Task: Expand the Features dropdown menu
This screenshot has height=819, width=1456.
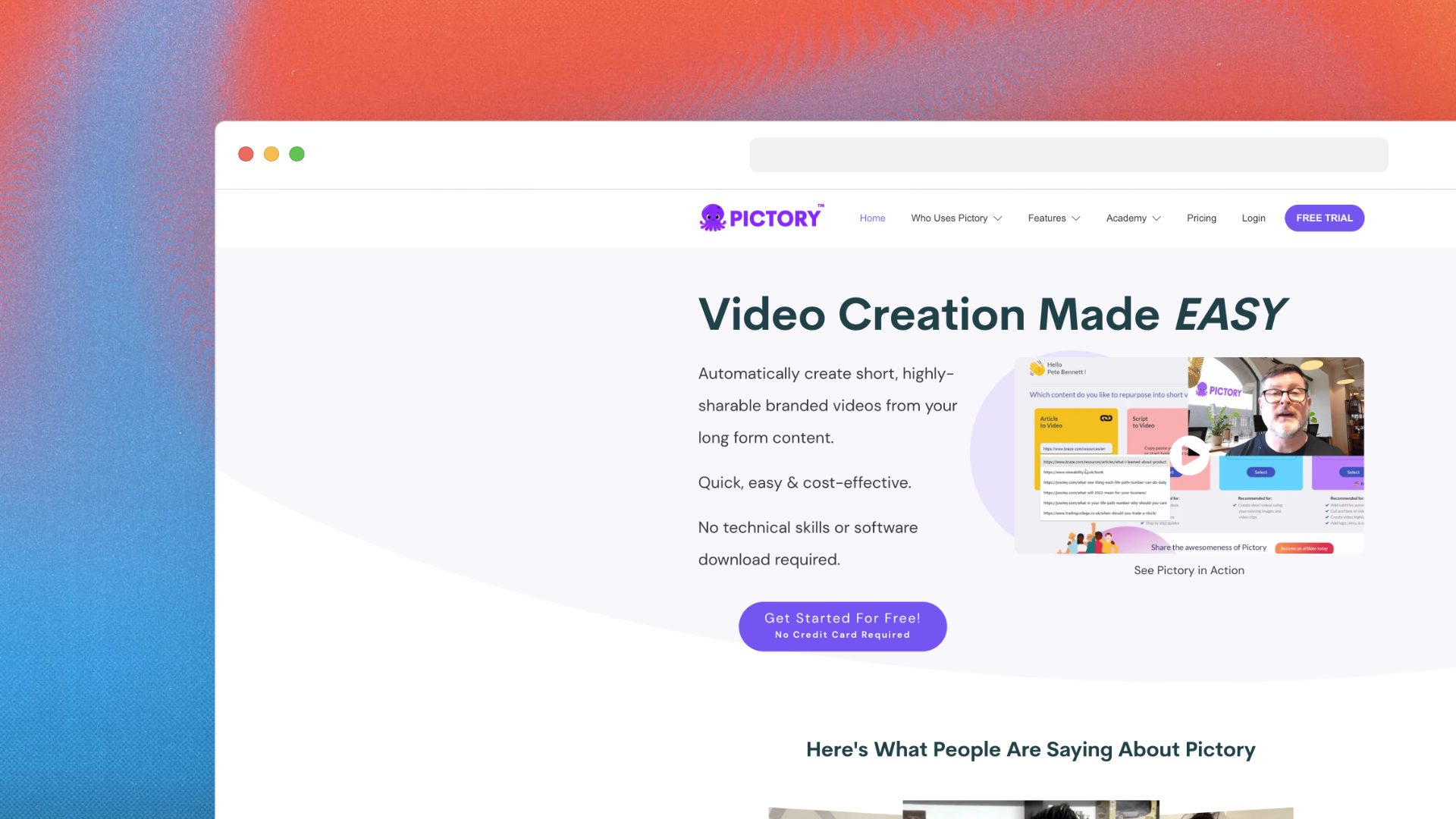Action: pos(1054,218)
